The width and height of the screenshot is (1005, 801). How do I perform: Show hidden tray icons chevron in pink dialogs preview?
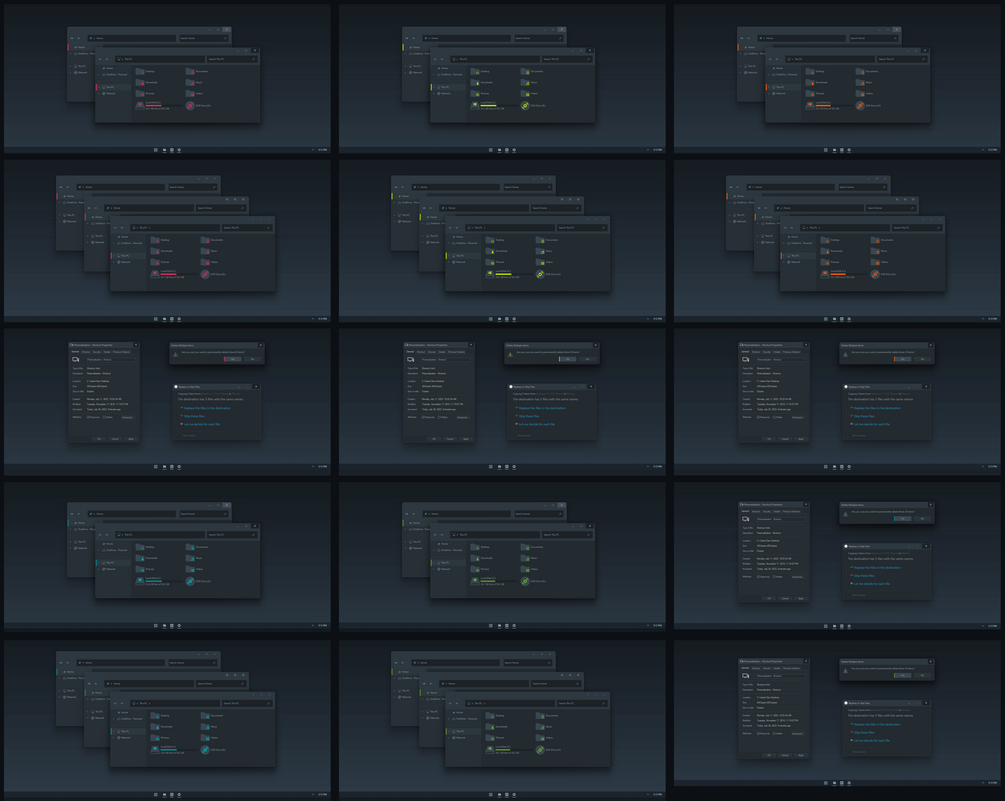pos(313,467)
